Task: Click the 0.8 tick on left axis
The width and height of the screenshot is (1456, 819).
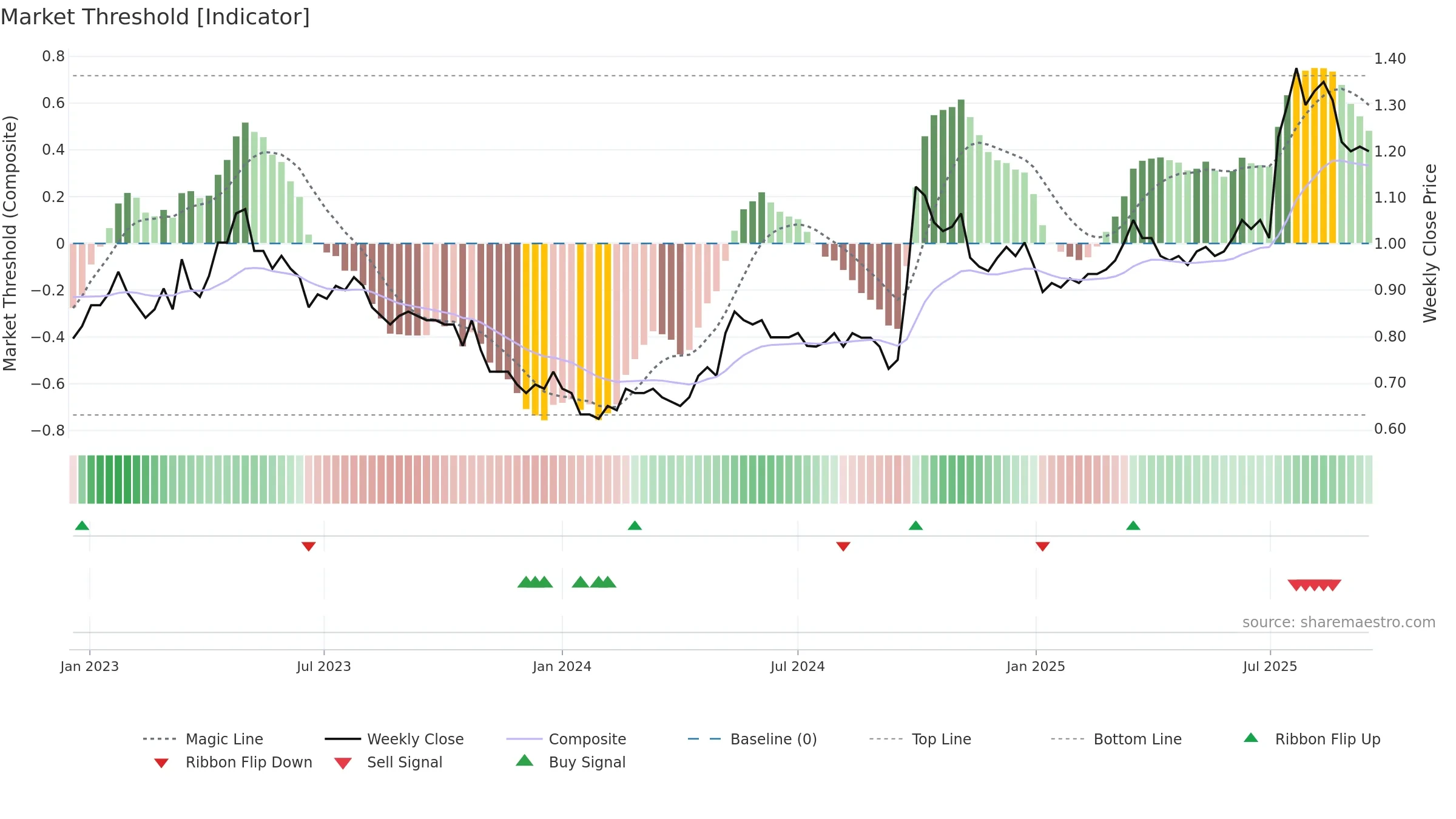Action: [53, 56]
